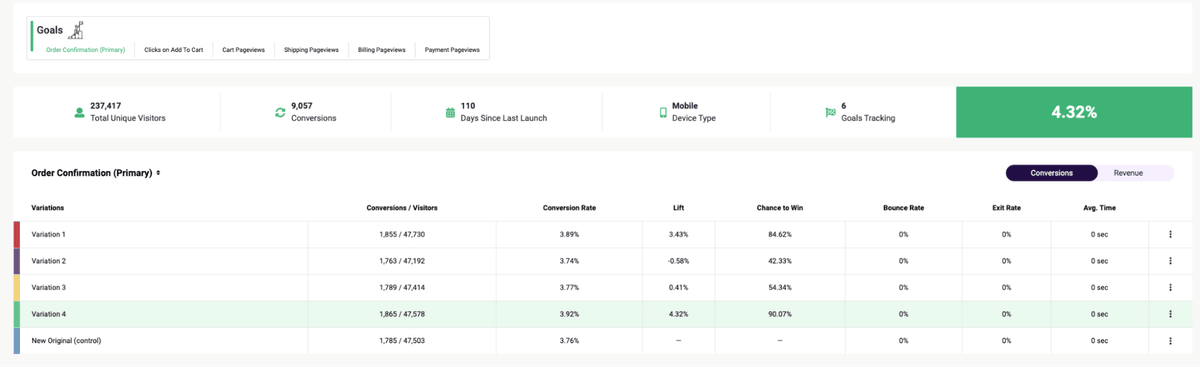The image size is (1200, 367).
Task: Click the 1,855 / 47,730 conversions cell
Action: click(402, 234)
